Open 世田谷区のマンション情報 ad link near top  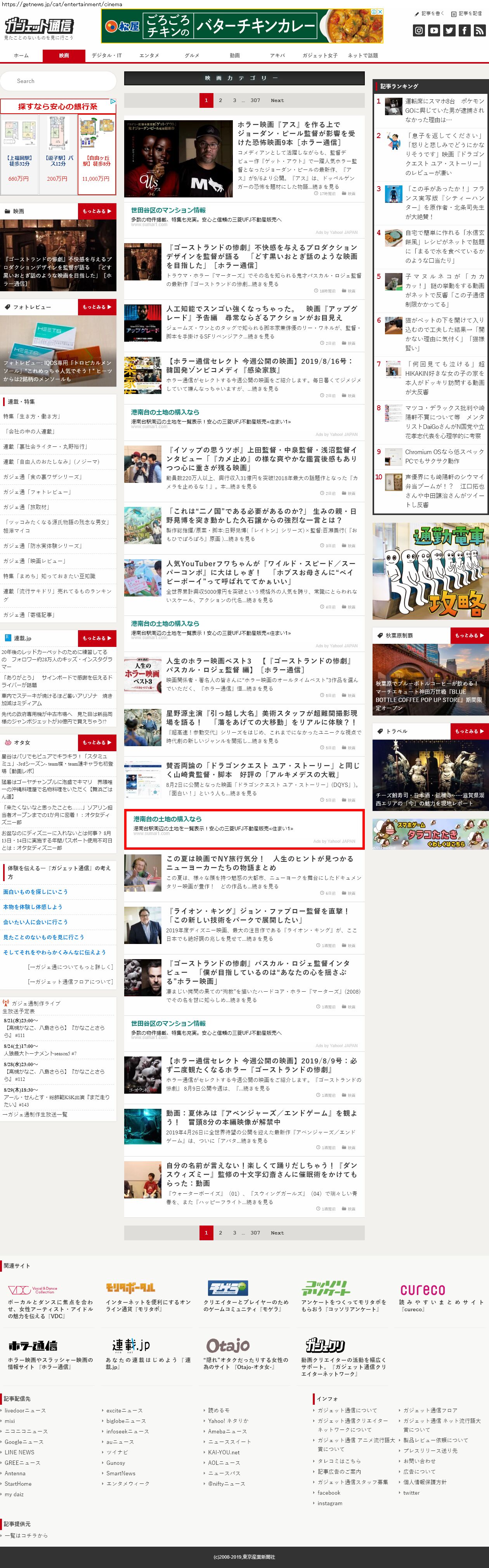coord(168,210)
